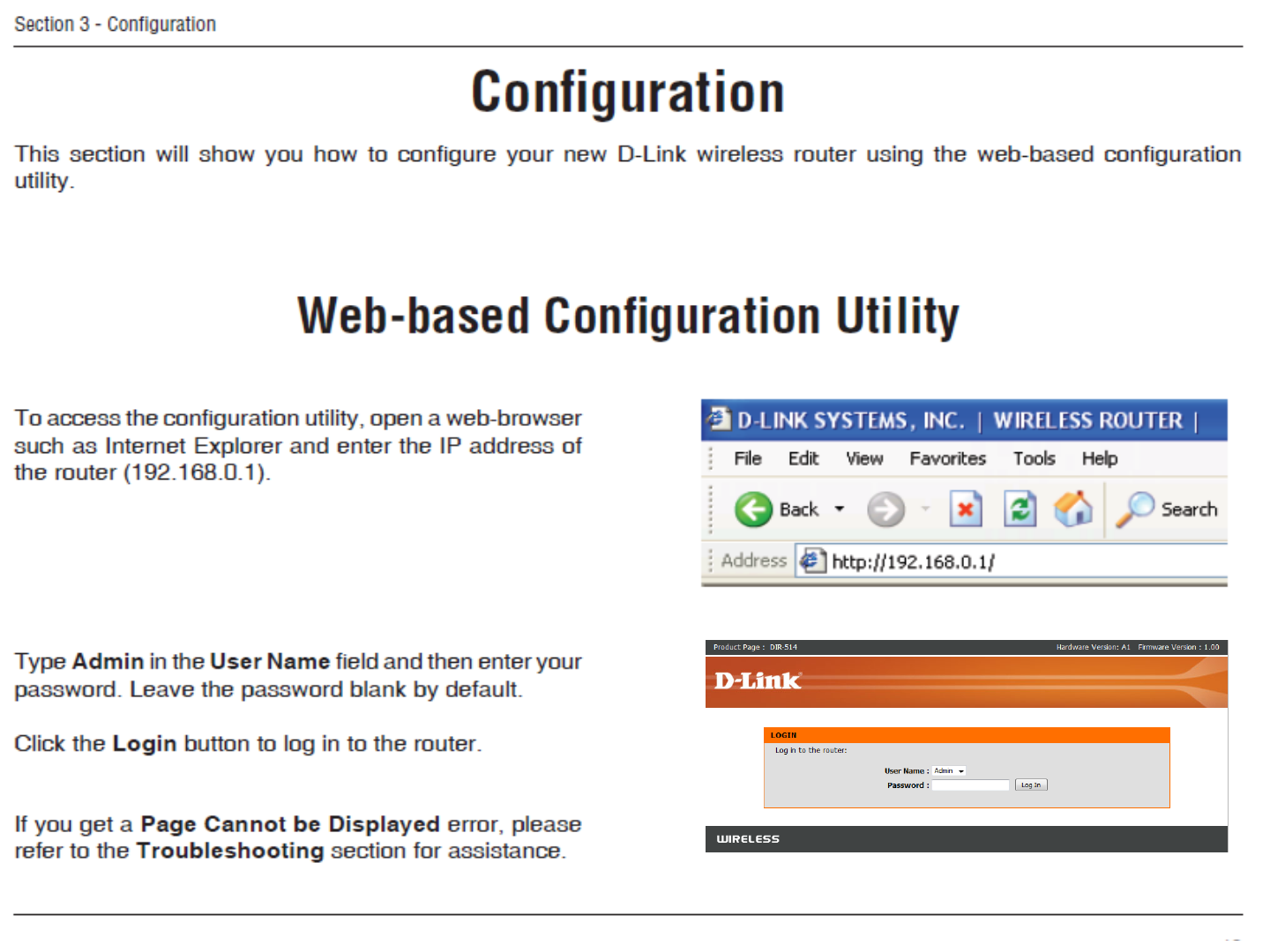Image resolution: width=1270 pixels, height=952 pixels.
Task: Click the page icon in the Address bar
Action: point(812,561)
